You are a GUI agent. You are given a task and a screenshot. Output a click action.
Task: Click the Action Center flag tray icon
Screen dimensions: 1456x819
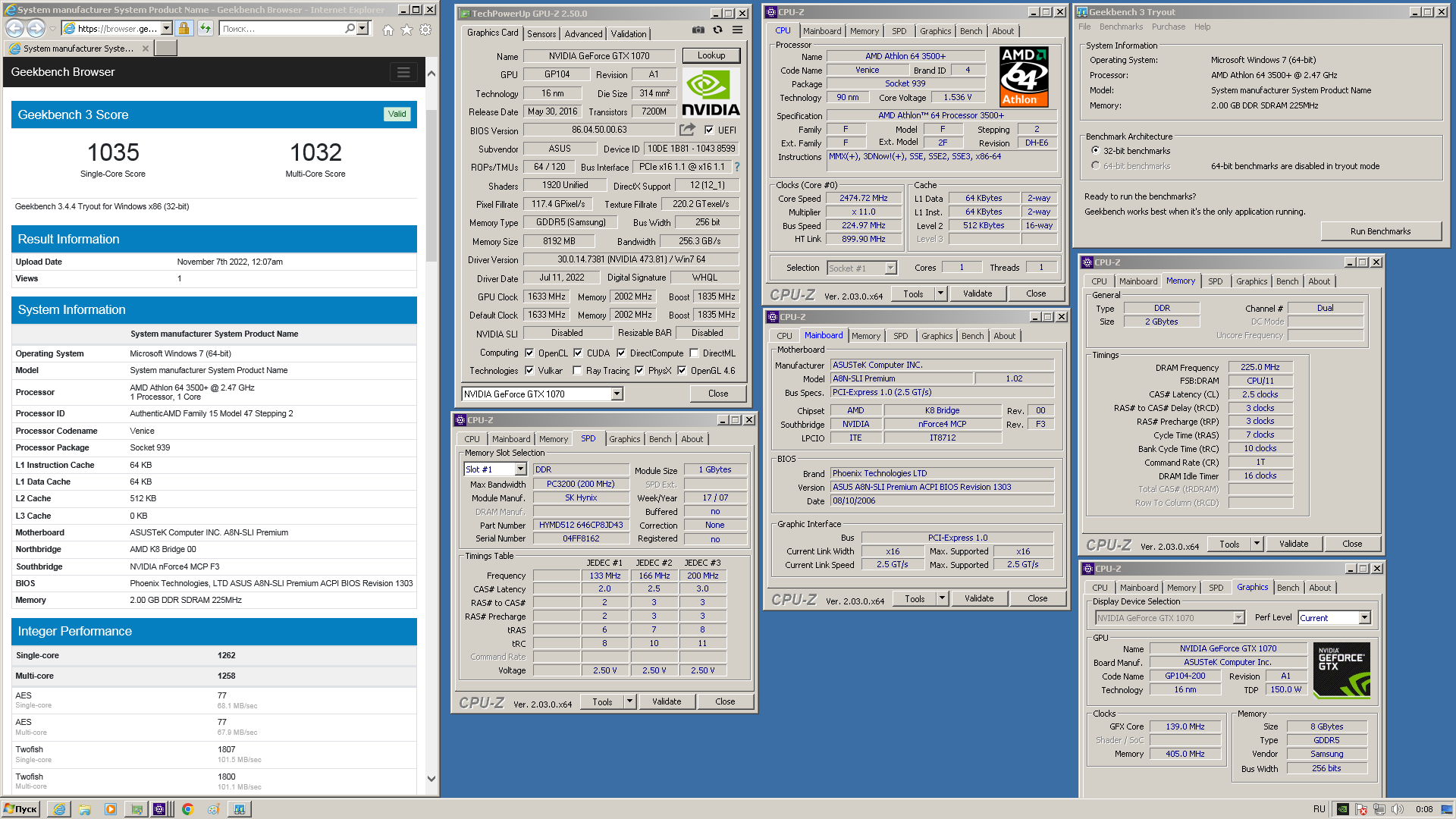[x=1361, y=809]
